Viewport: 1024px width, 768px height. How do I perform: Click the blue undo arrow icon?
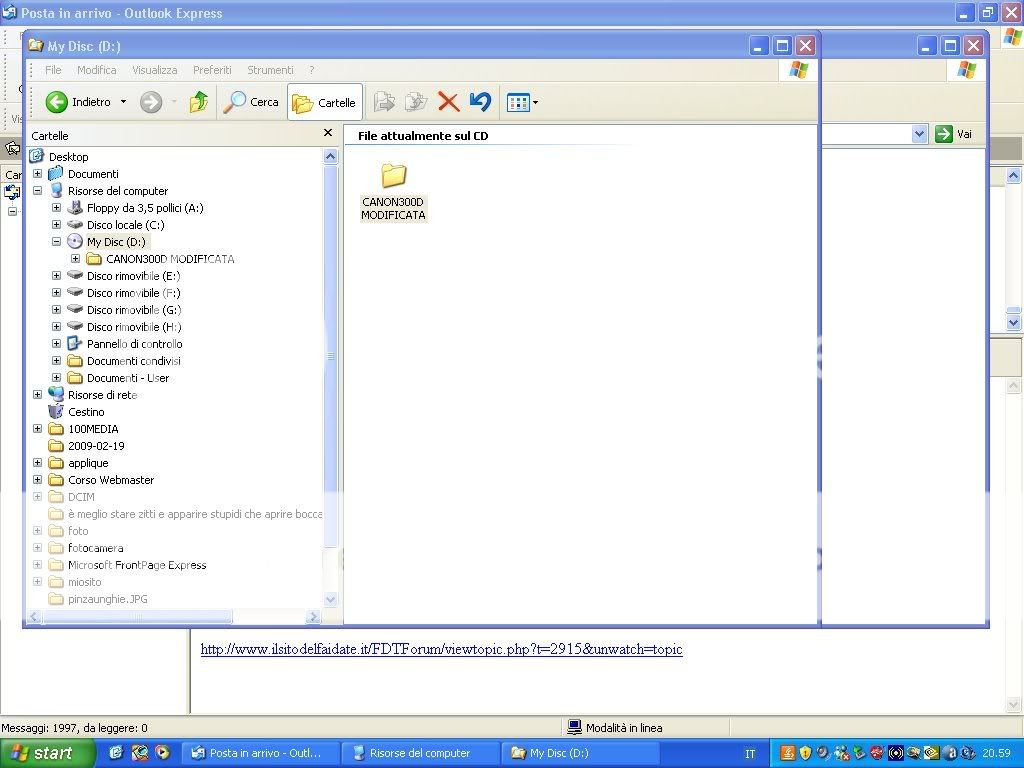(x=481, y=102)
